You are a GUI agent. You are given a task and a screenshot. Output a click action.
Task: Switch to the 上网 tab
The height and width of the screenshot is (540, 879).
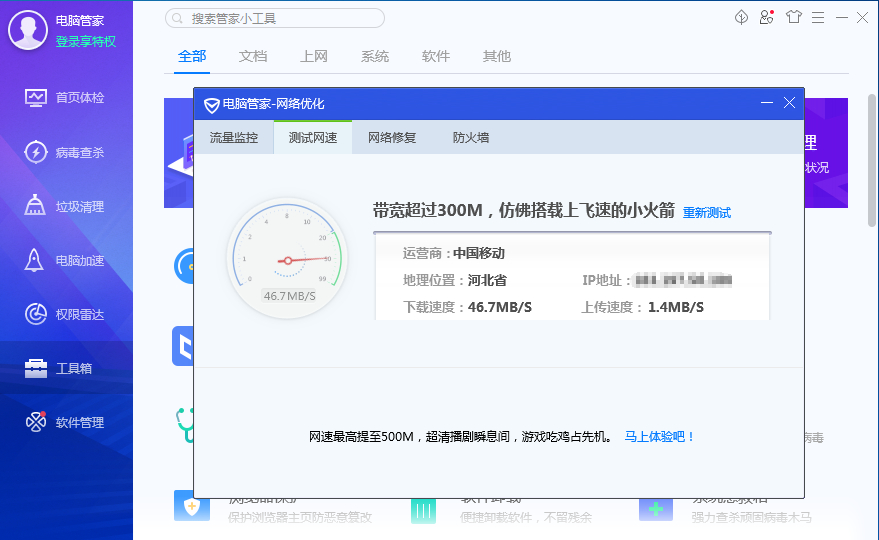pos(313,56)
